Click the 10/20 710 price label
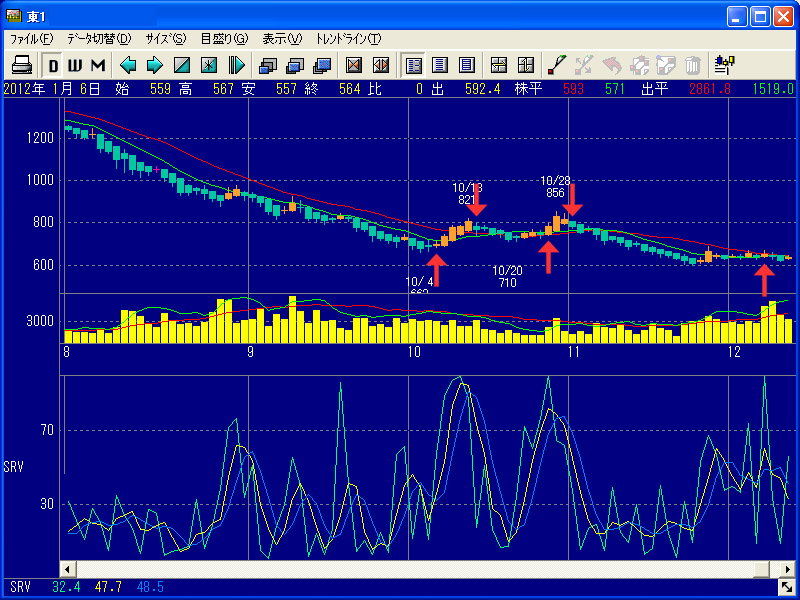800x600 pixels. pos(508,277)
